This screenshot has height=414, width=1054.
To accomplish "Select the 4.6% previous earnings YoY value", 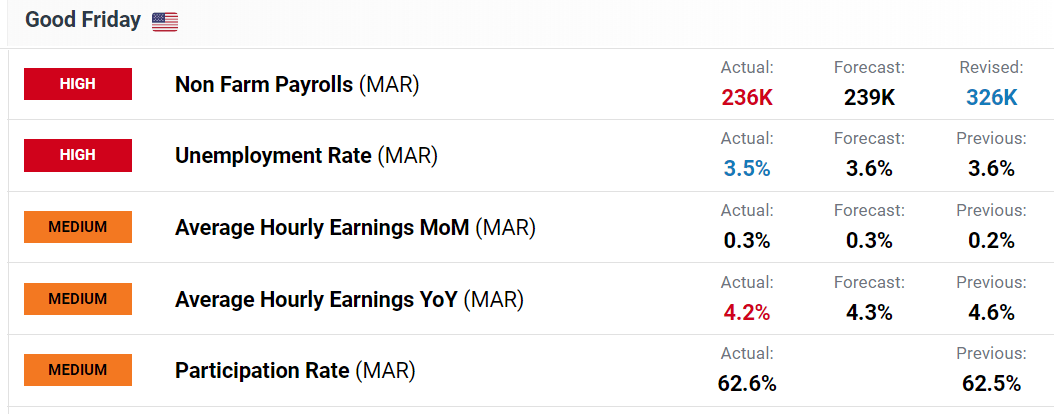I will click(991, 313).
